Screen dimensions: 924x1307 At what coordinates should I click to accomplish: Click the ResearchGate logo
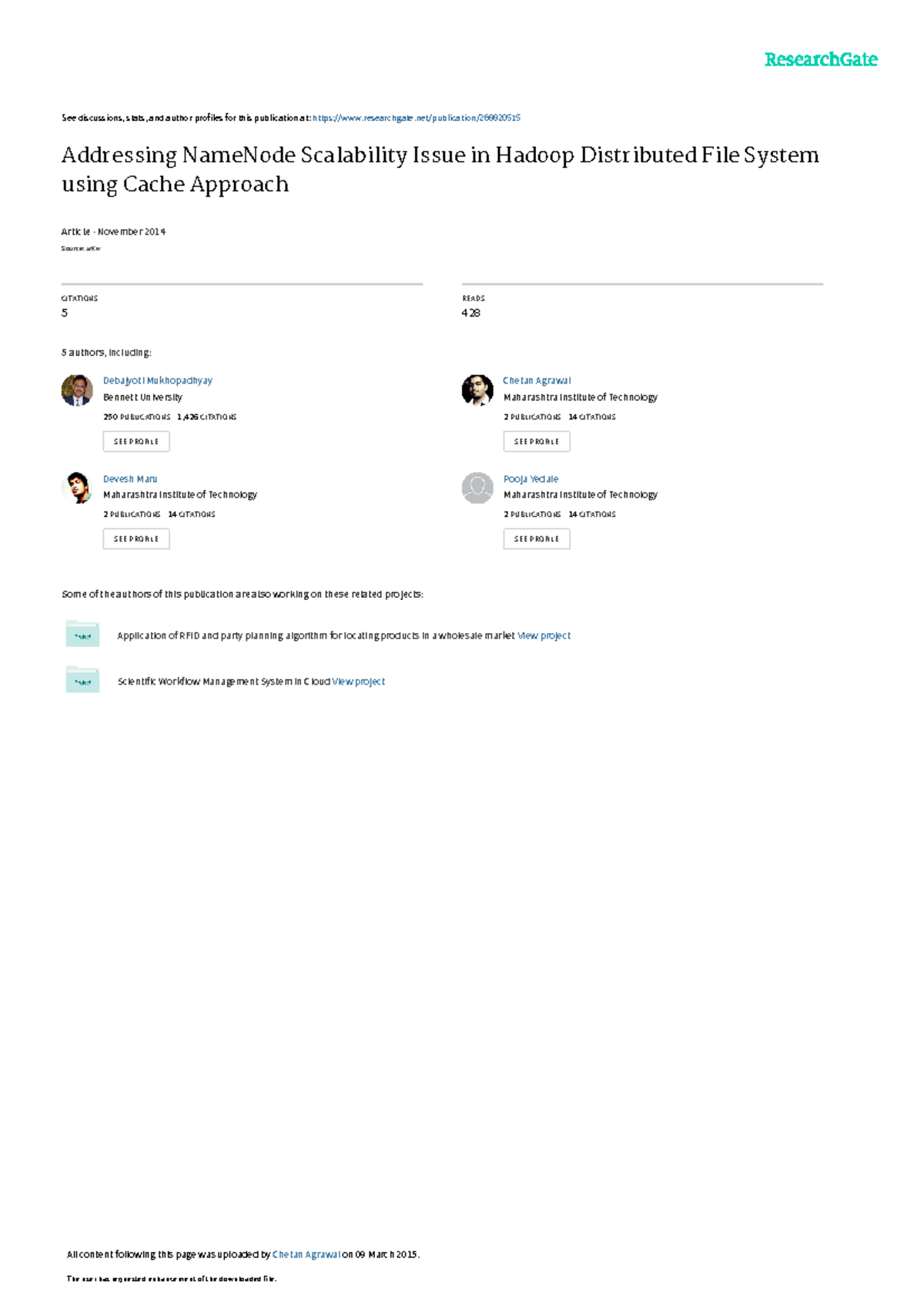[x=820, y=59]
